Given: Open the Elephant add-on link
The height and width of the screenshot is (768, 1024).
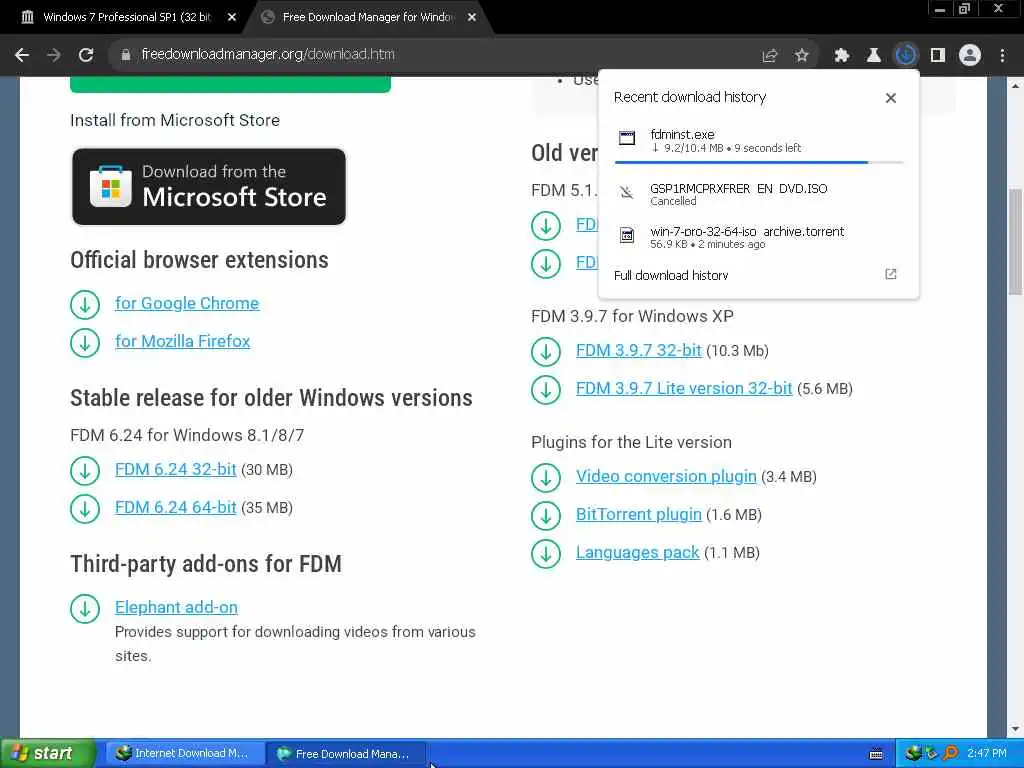Looking at the screenshot, I should [x=176, y=607].
